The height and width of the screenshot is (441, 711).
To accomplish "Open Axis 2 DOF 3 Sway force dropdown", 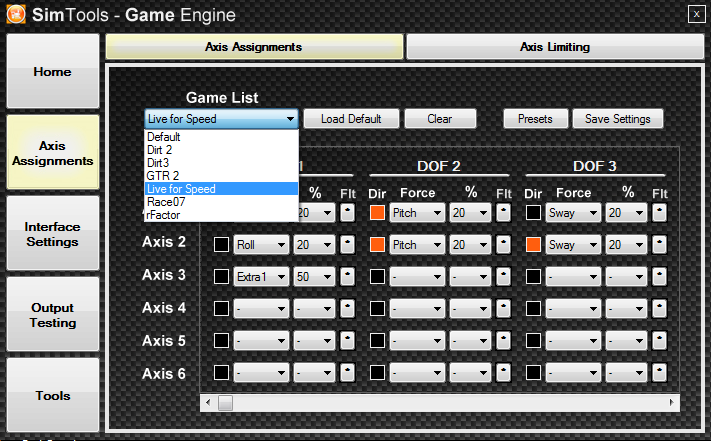I will pyautogui.click(x=573, y=245).
